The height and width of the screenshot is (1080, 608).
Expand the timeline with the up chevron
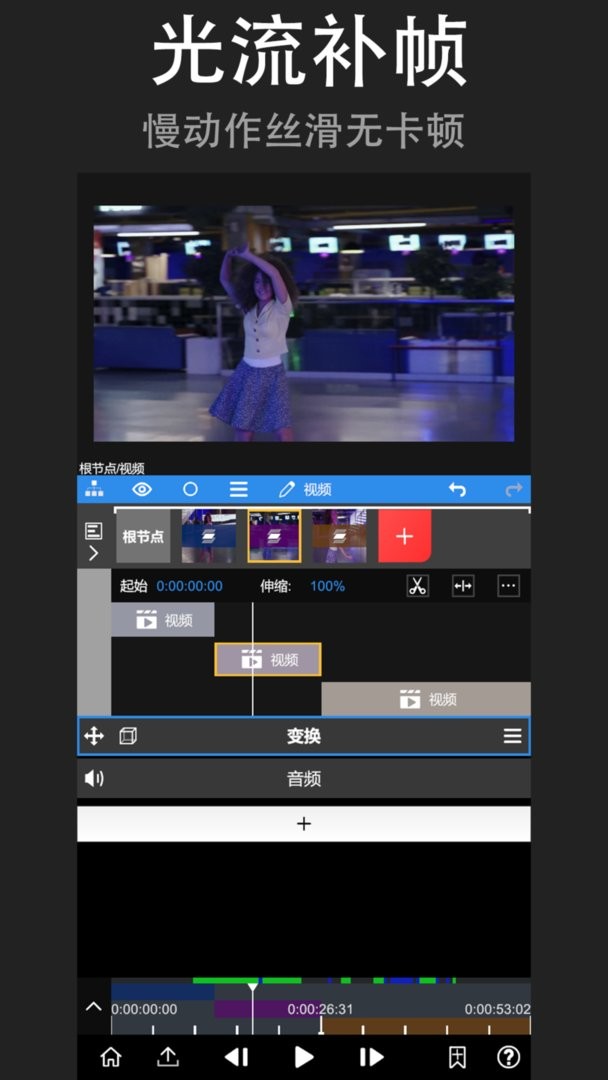(x=94, y=1006)
